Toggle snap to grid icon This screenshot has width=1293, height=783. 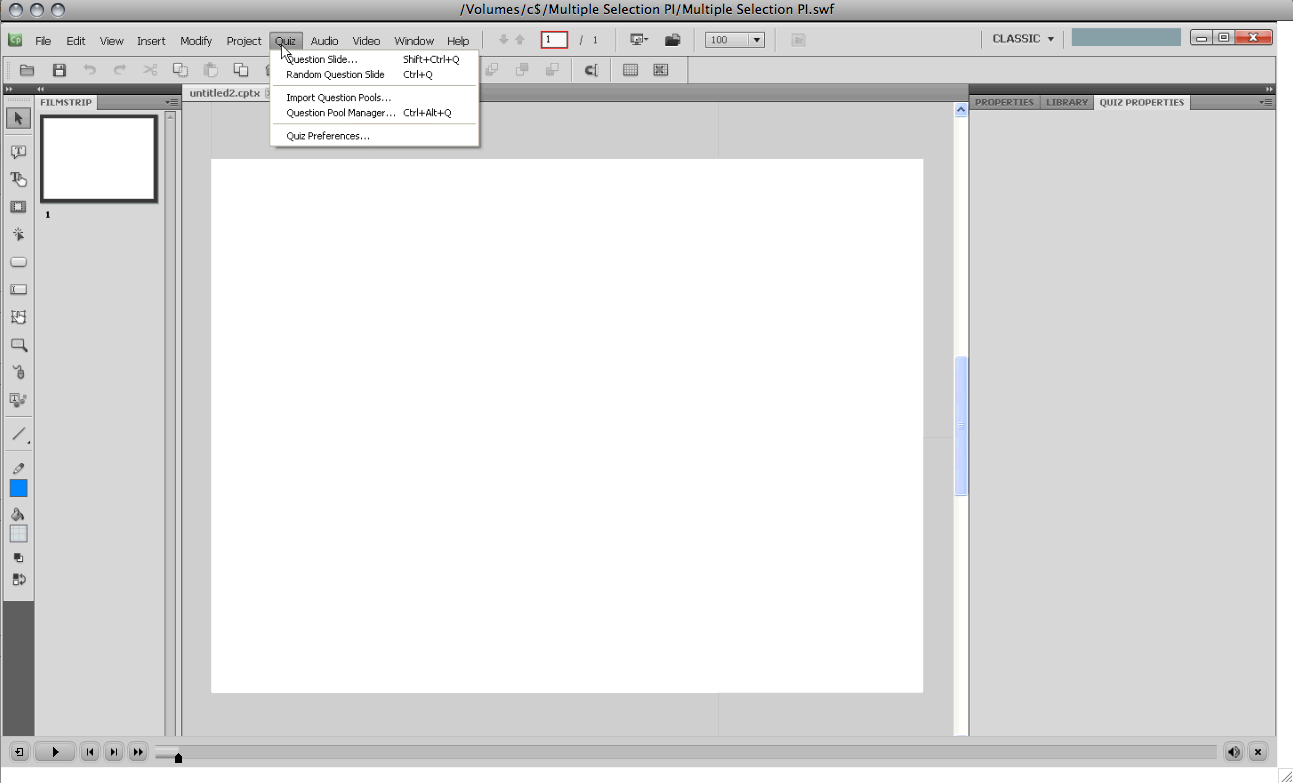coord(660,70)
